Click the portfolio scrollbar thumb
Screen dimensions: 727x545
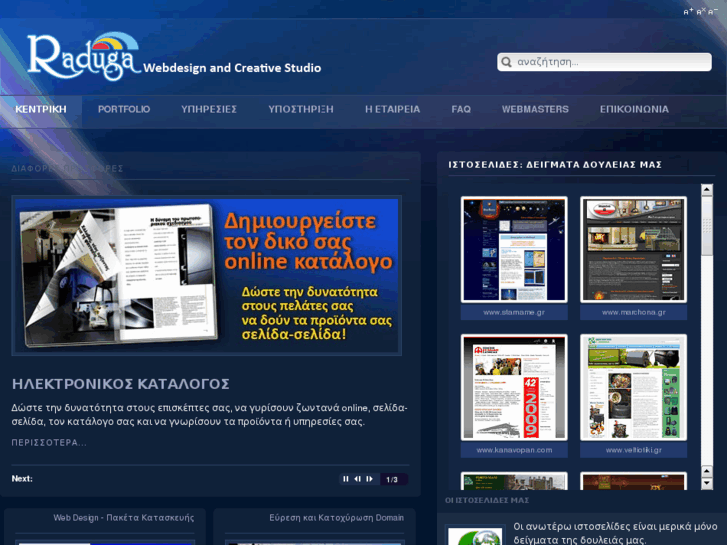pyautogui.click(x=707, y=225)
